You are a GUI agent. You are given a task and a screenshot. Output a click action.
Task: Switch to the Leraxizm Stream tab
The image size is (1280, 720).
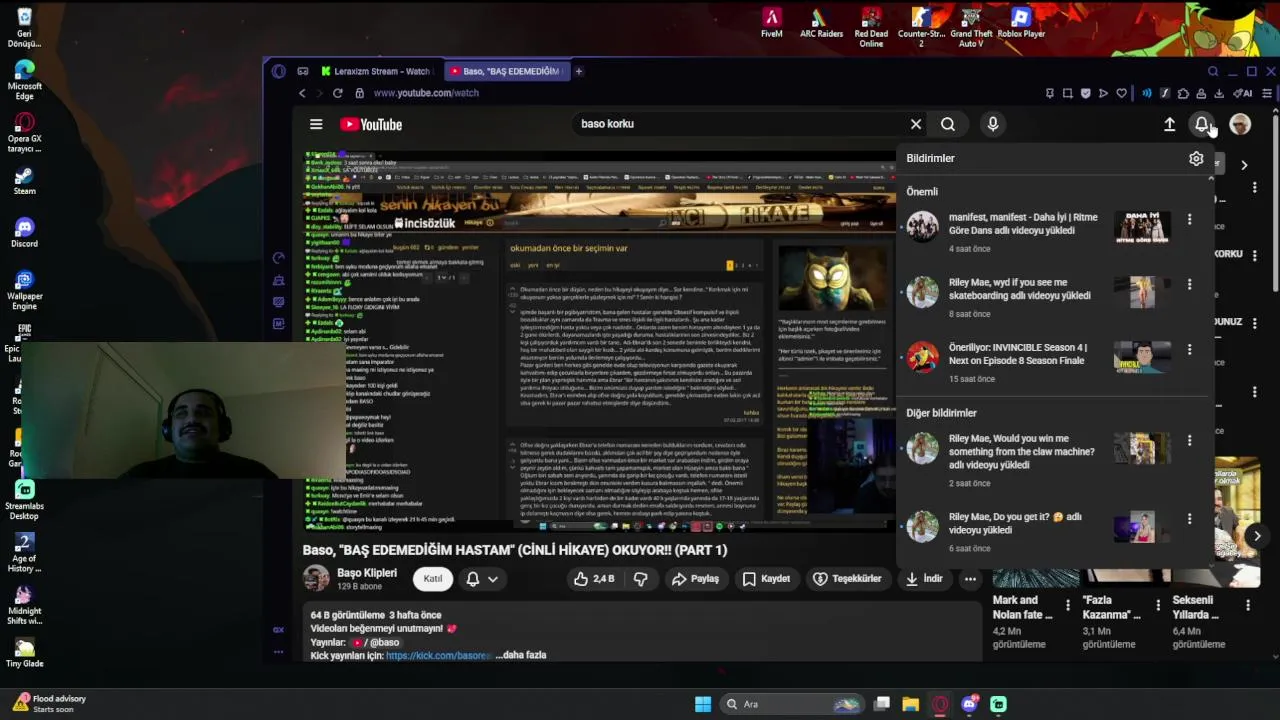pyautogui.click(x=376, y=71)
